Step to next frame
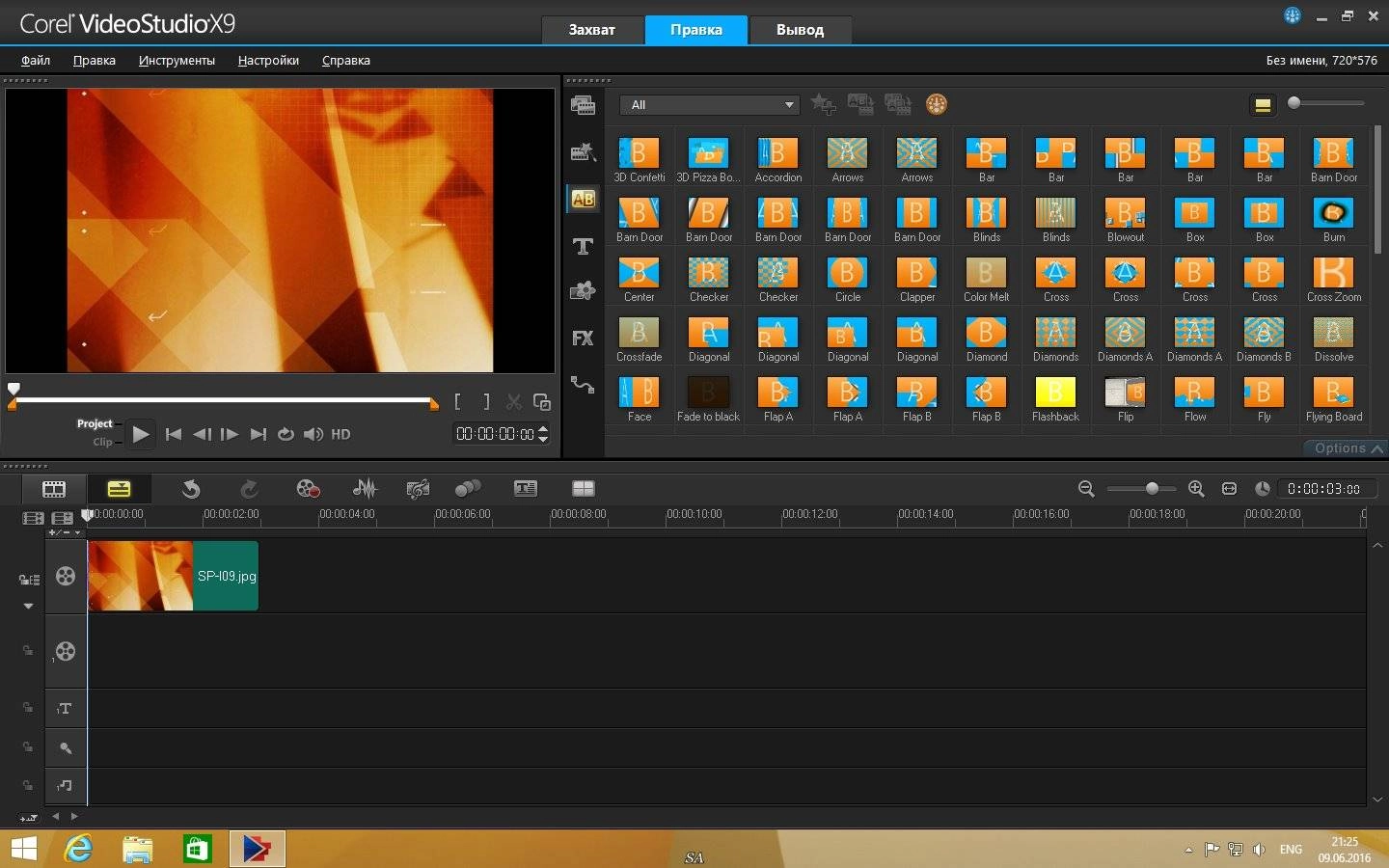The height and width of the screenshot is (868, 1389). click(230, 434)
